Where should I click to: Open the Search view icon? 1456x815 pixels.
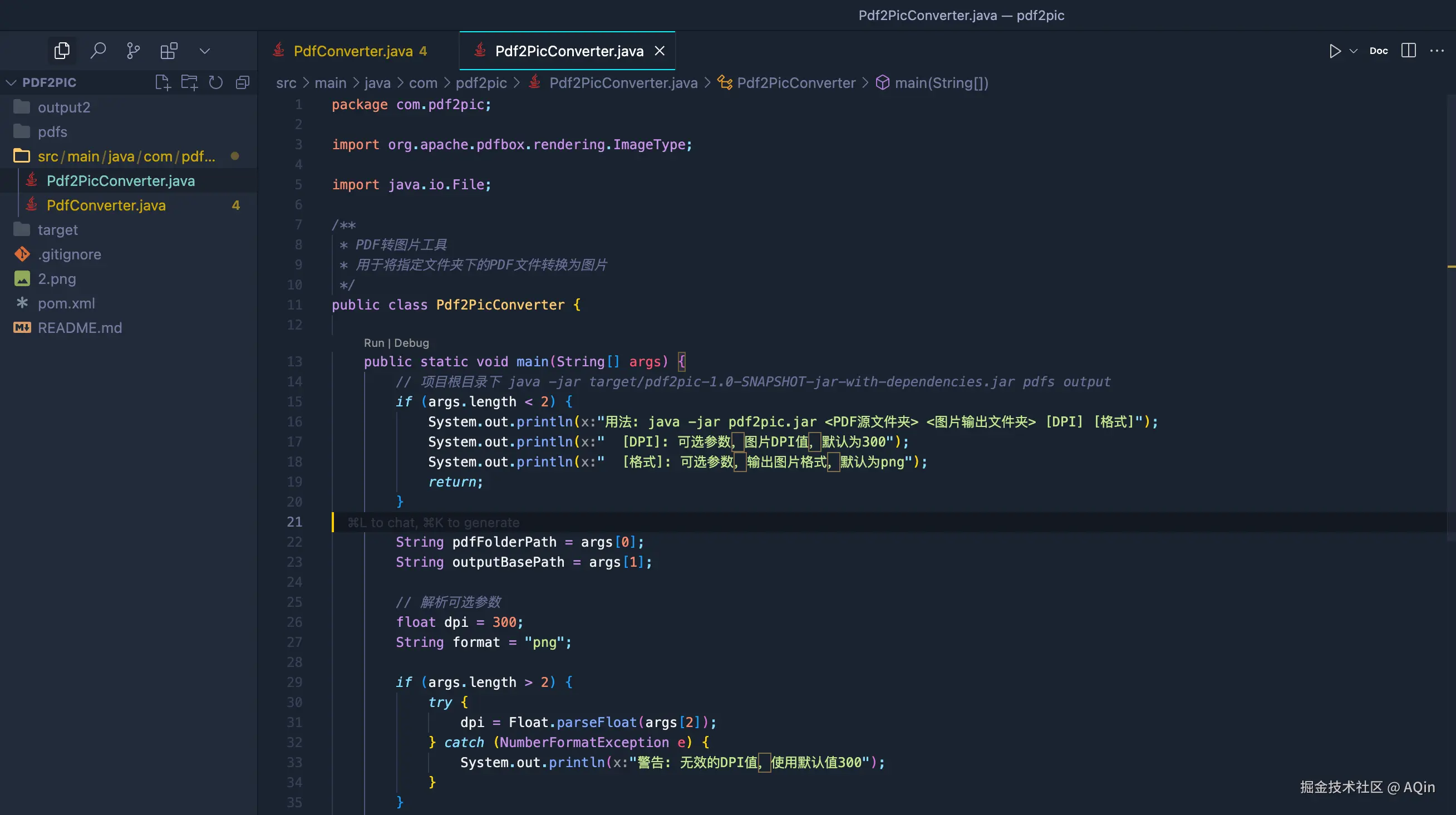[x=98, y=51]
